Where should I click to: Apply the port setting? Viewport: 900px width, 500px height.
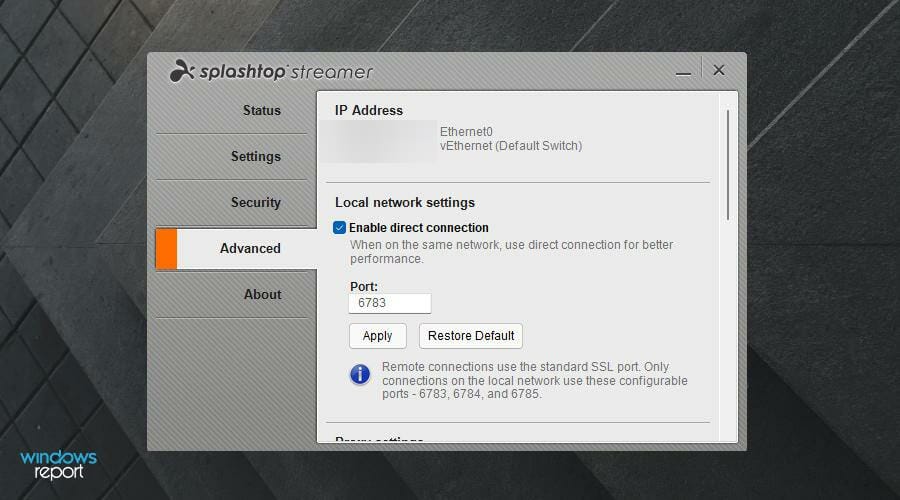tap(378, 336)
